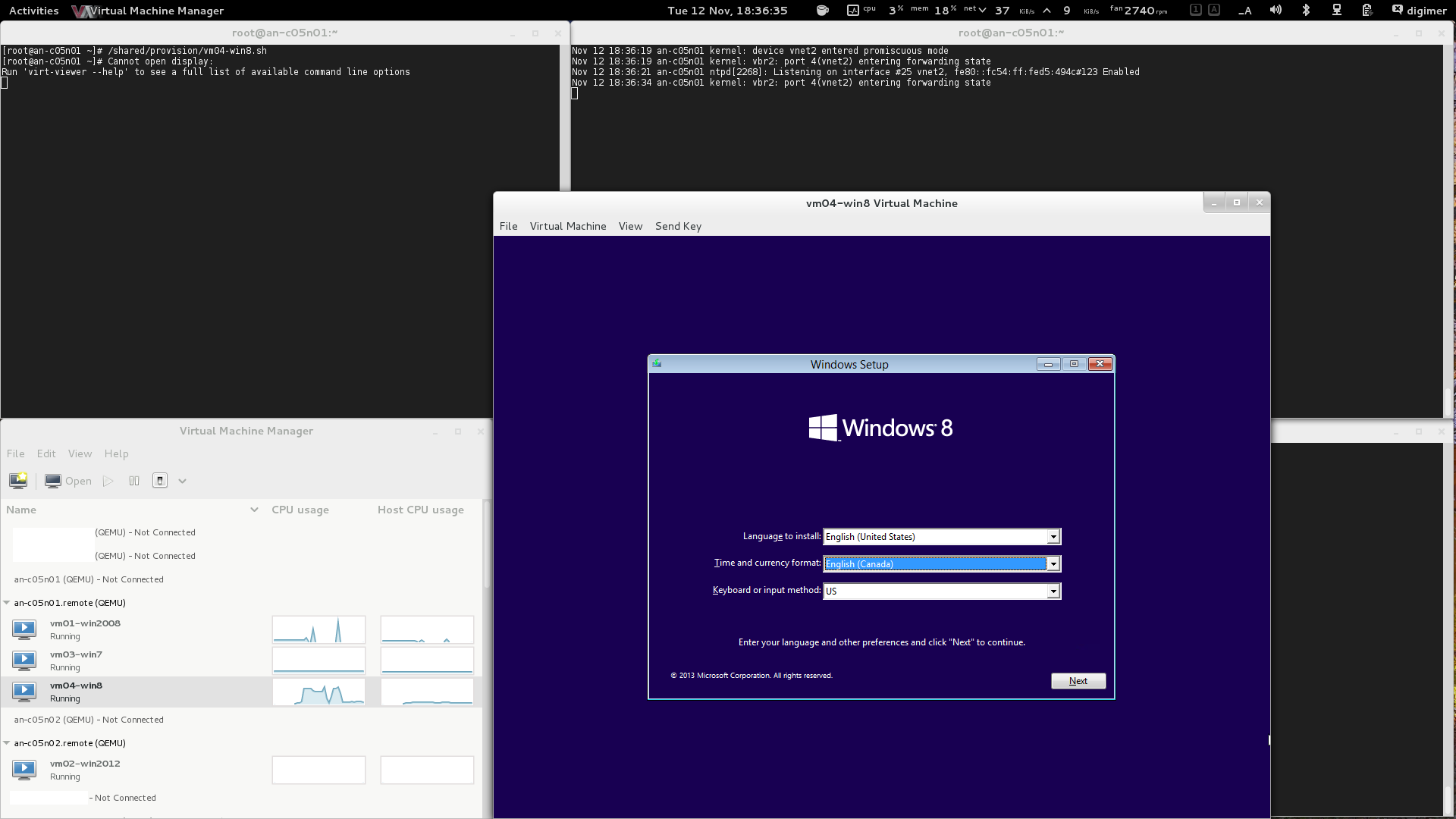
Task: Click an-c05n01 (QEMU) - Not Connected row
Action: click(89, 579)
